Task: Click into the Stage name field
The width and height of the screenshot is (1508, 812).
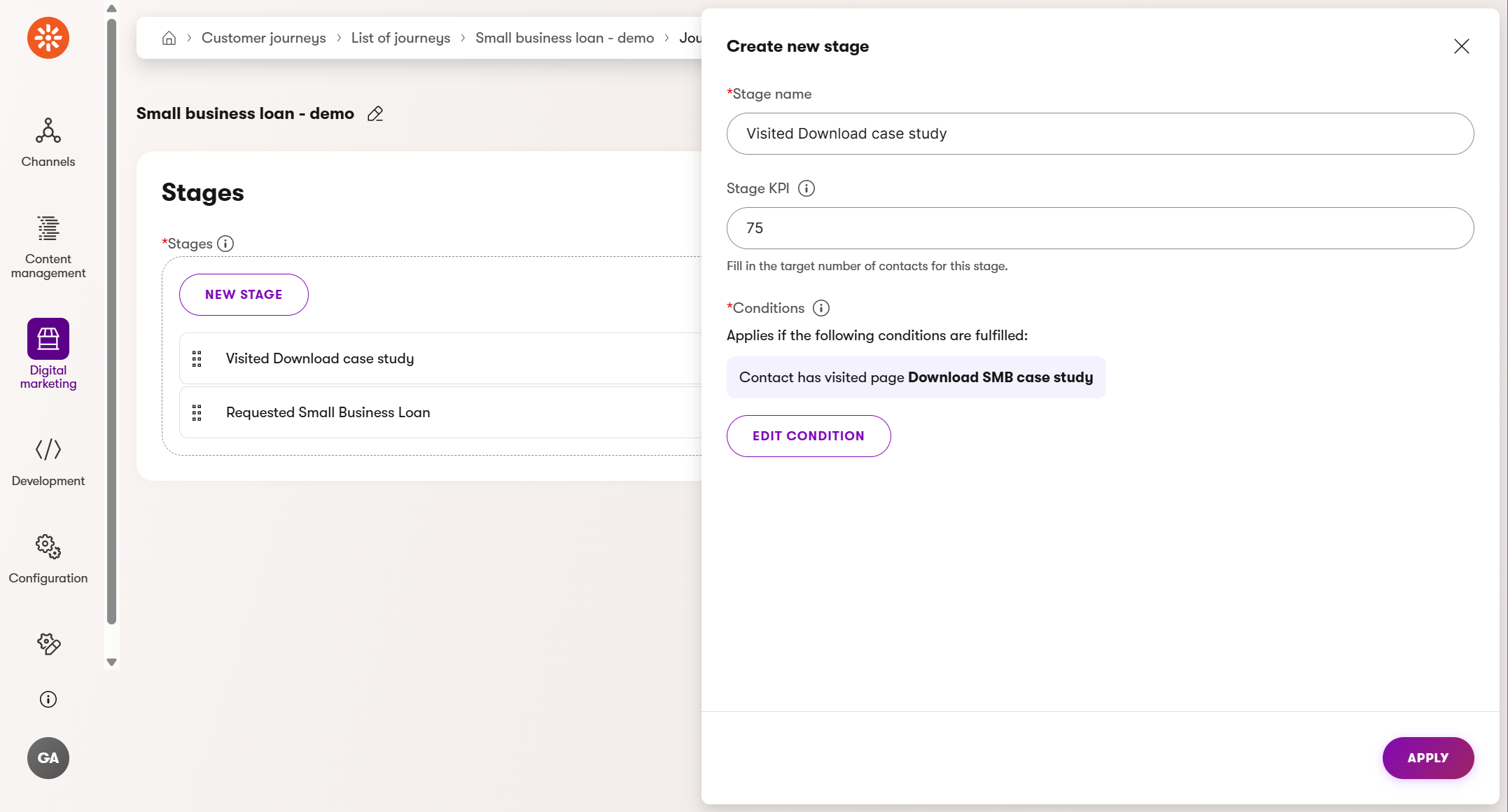Action: (1099, 134)
